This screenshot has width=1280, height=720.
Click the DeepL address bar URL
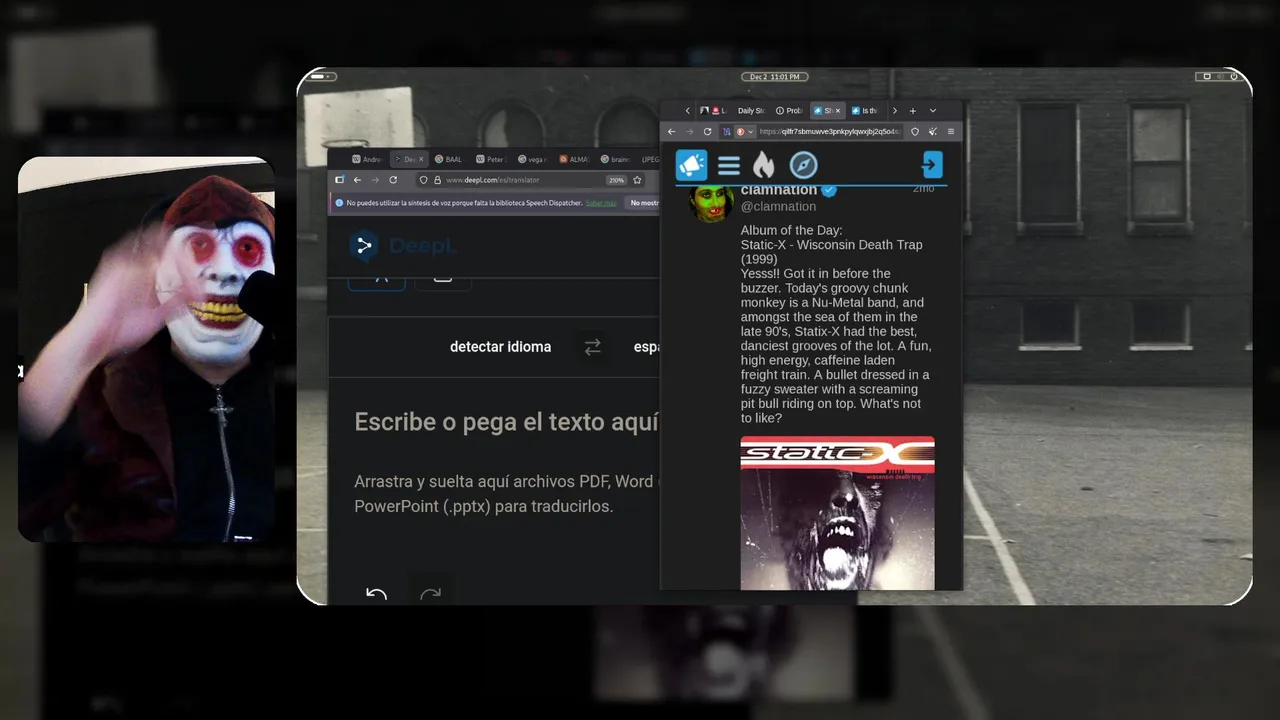[x=492, y=180]
